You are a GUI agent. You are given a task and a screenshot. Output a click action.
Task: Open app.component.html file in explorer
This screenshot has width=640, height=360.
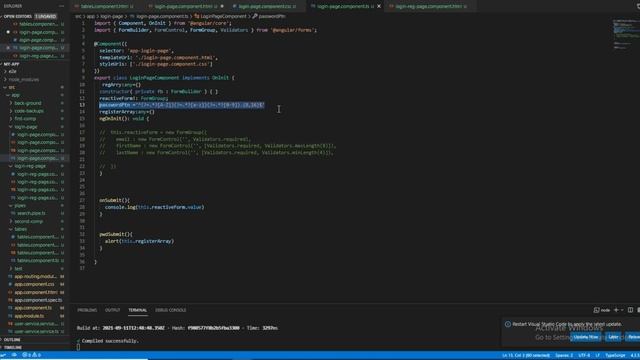point(36,292)
